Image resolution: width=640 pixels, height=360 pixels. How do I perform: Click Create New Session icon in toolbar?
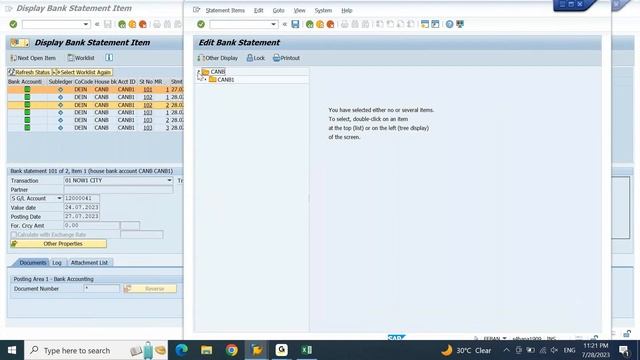tap(425, 24)
